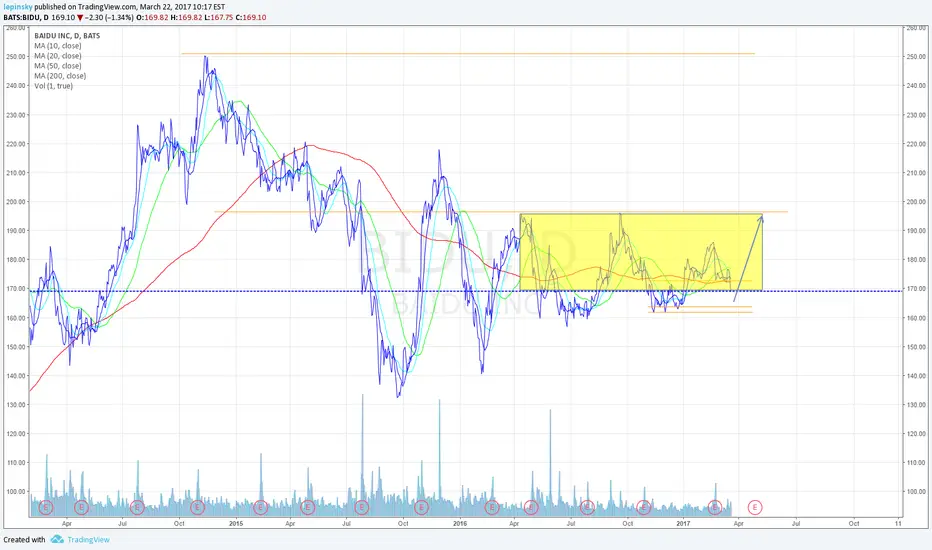
Task: Click the red down-triangle price change icon
Action: pos(80,18)
